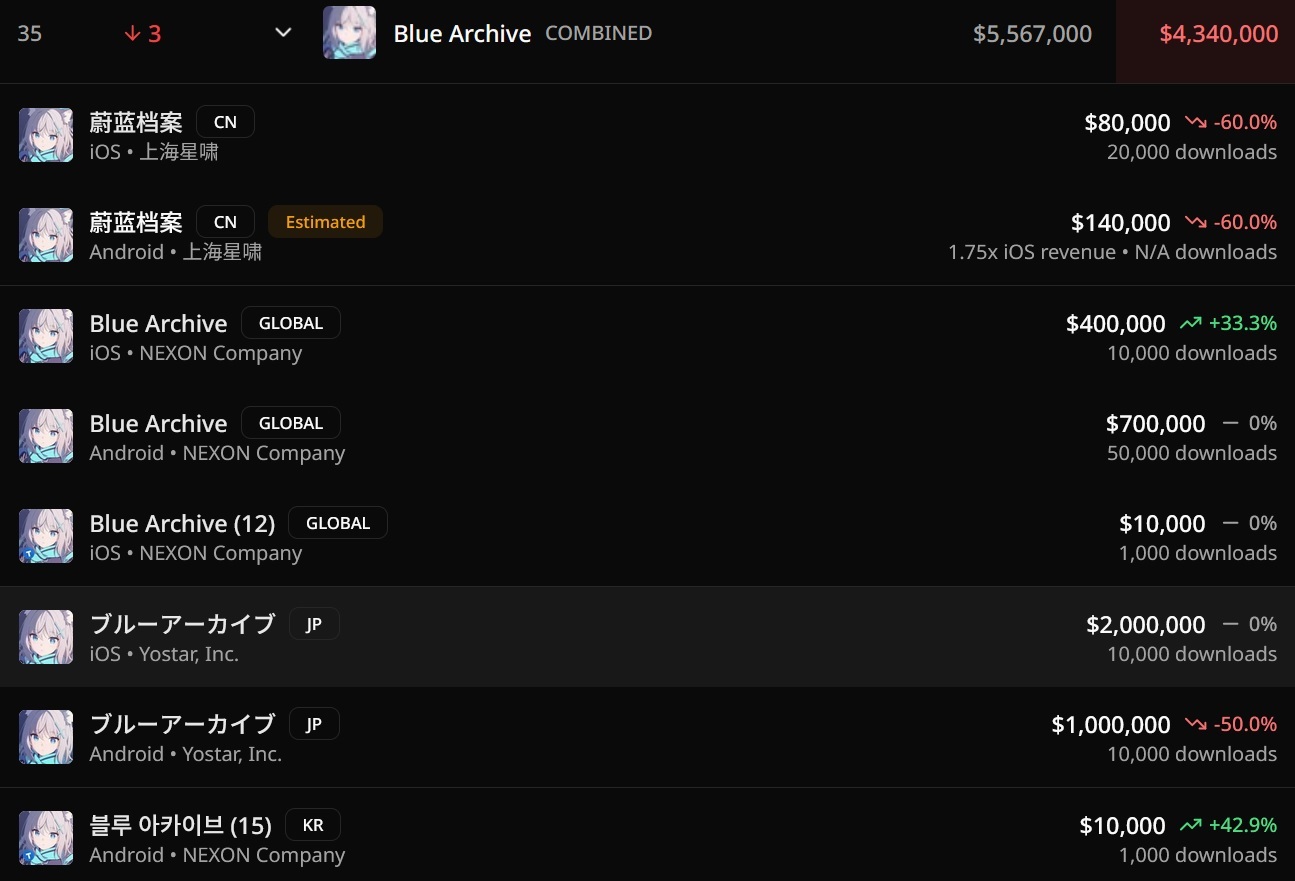The height and width of the screenshot is (881, 1295).
Task: Click downtrend icon beside $140,000
Action: pos(1195,222)
